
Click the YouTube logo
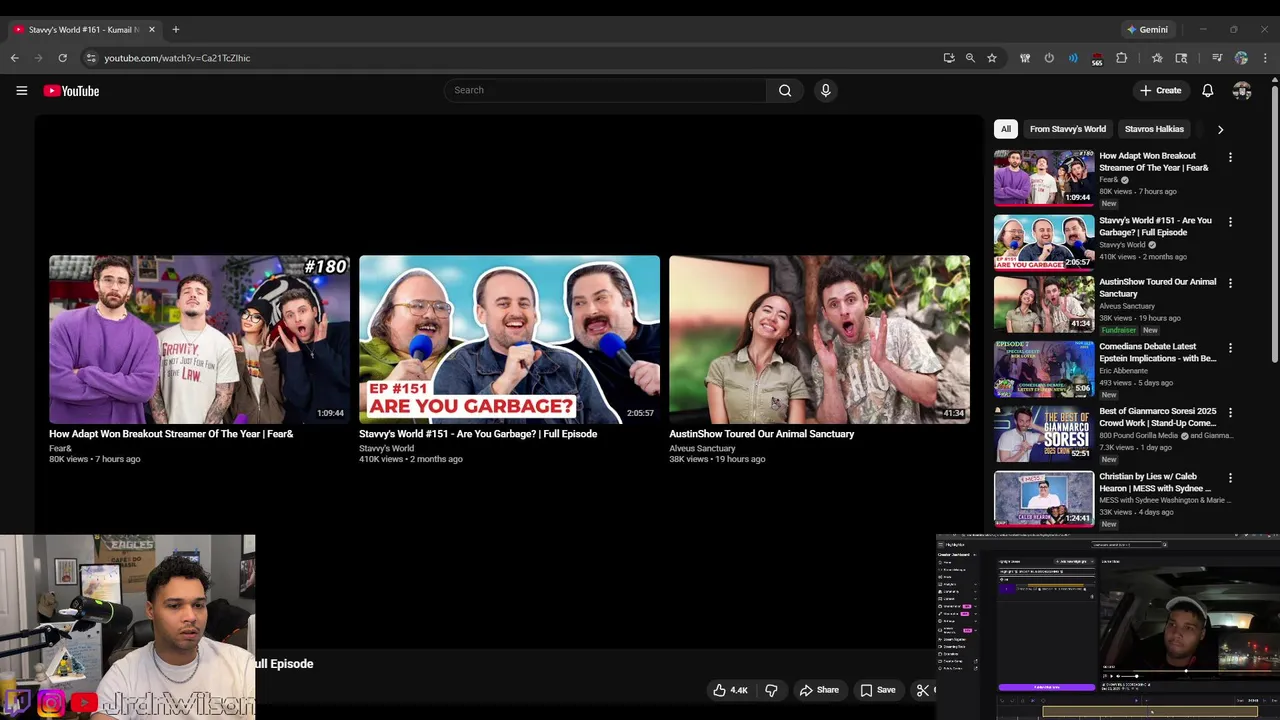click(71, 91)
